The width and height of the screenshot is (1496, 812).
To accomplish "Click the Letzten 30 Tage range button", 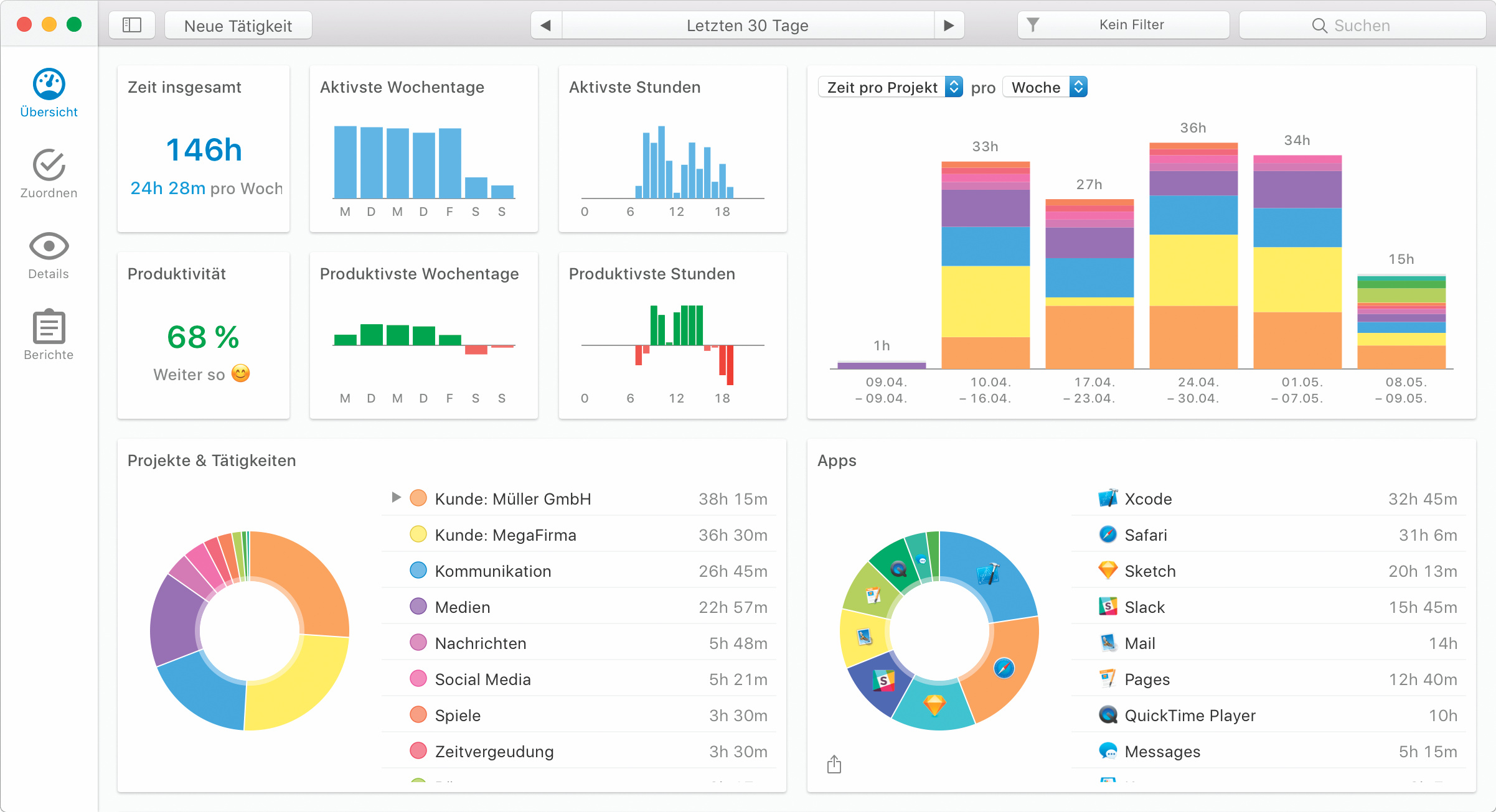I will 747,26.
